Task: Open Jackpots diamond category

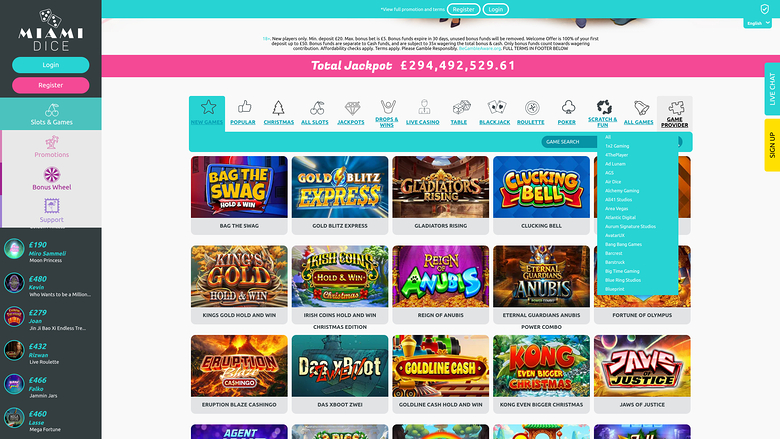Action: pos(351,113)
